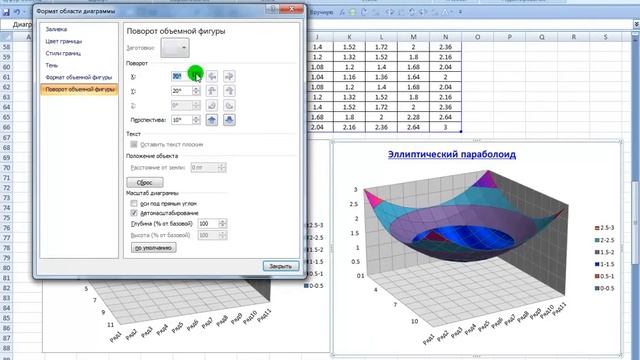The height and width of the screenshot is (360, 640).
Task: Click 'Глубина (% от базовой)' spinner arrows
Action: click(223, 224)
